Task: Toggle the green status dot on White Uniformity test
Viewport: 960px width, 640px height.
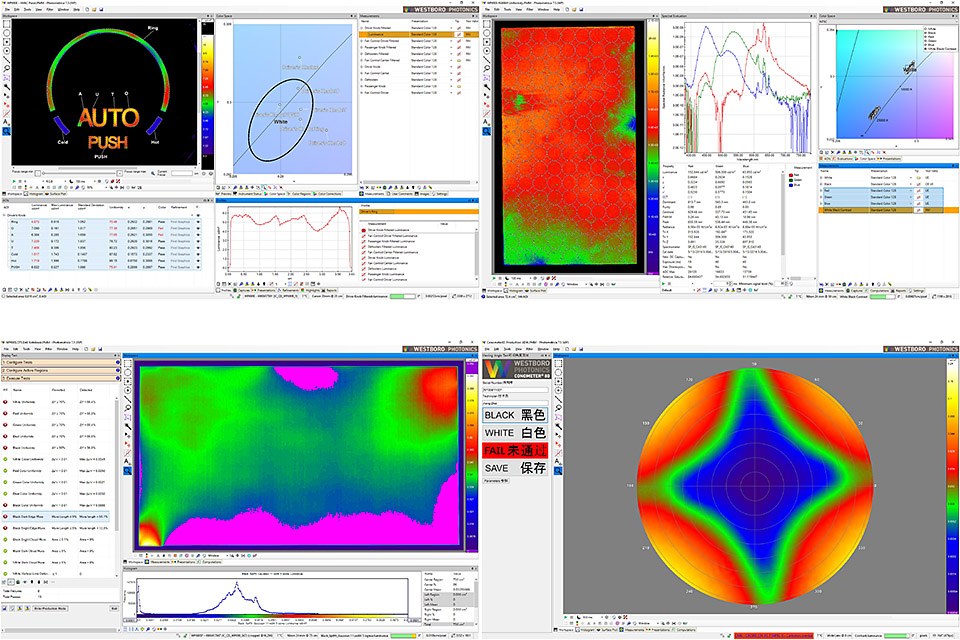Action: (x=6, y=400)
